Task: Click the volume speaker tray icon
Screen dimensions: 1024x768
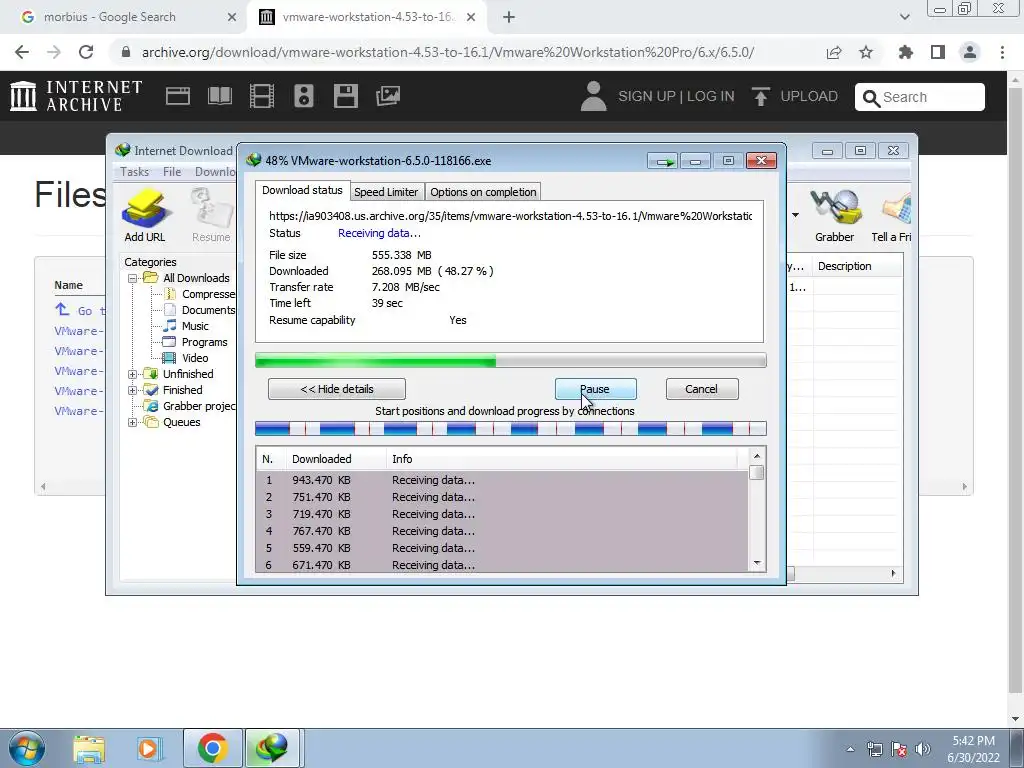Action: click(923, 749)
